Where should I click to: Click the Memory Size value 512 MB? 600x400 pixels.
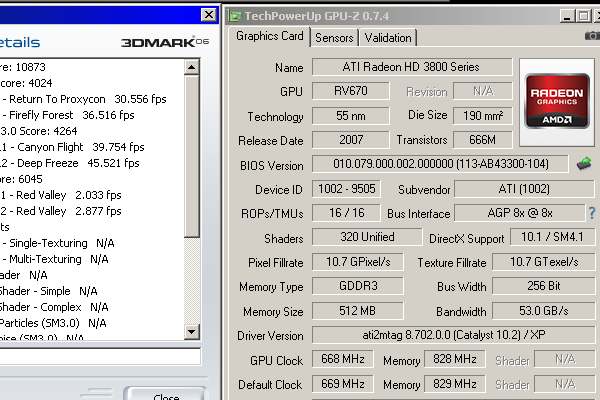tap(358, 311)
